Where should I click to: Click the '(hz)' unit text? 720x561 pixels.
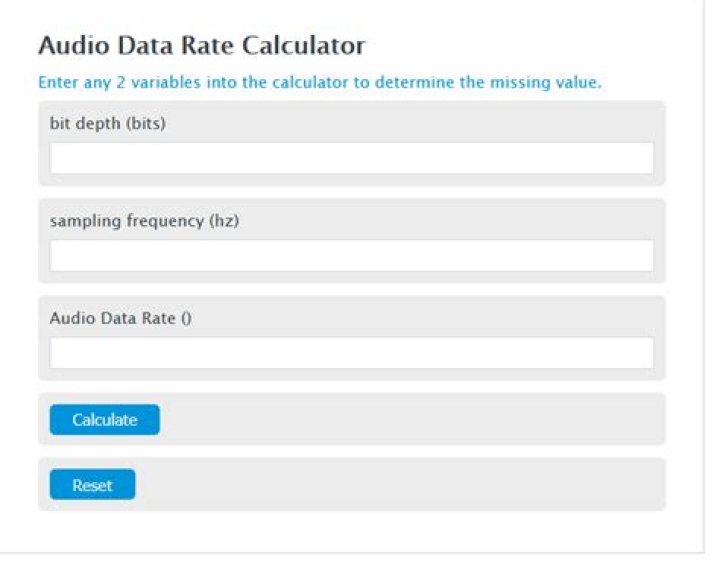pyautogui.click(x=223, y=221)
